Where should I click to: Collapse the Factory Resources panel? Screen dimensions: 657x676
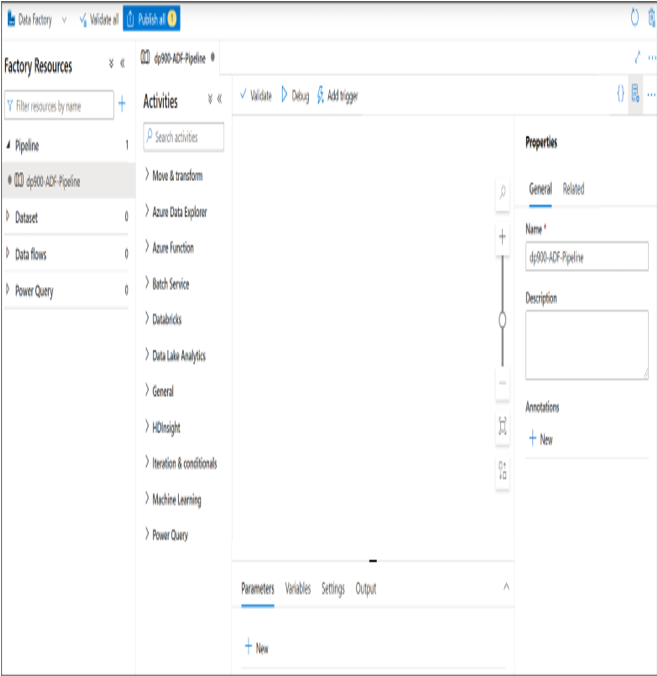point(122,64)
